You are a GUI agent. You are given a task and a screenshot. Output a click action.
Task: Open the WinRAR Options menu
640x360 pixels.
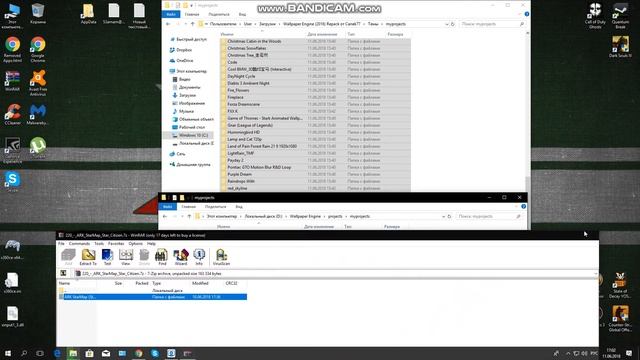[x=136, y=244]
